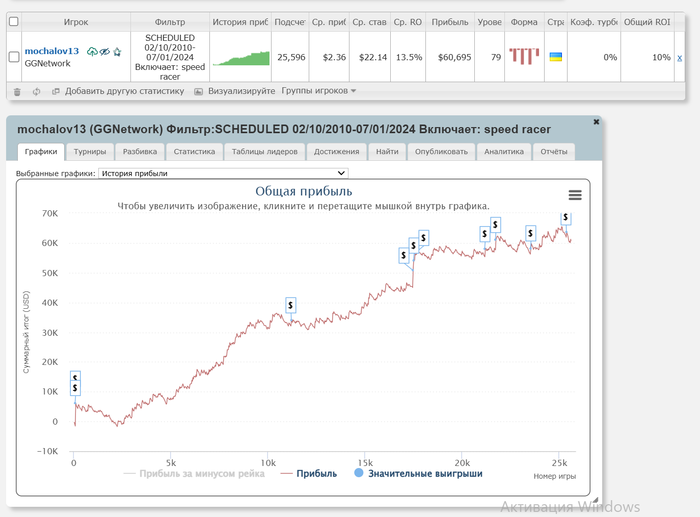This screenshot has width=700, height=517.
Task: Close the mochalov13 graph panel
Action: (596, 121)
